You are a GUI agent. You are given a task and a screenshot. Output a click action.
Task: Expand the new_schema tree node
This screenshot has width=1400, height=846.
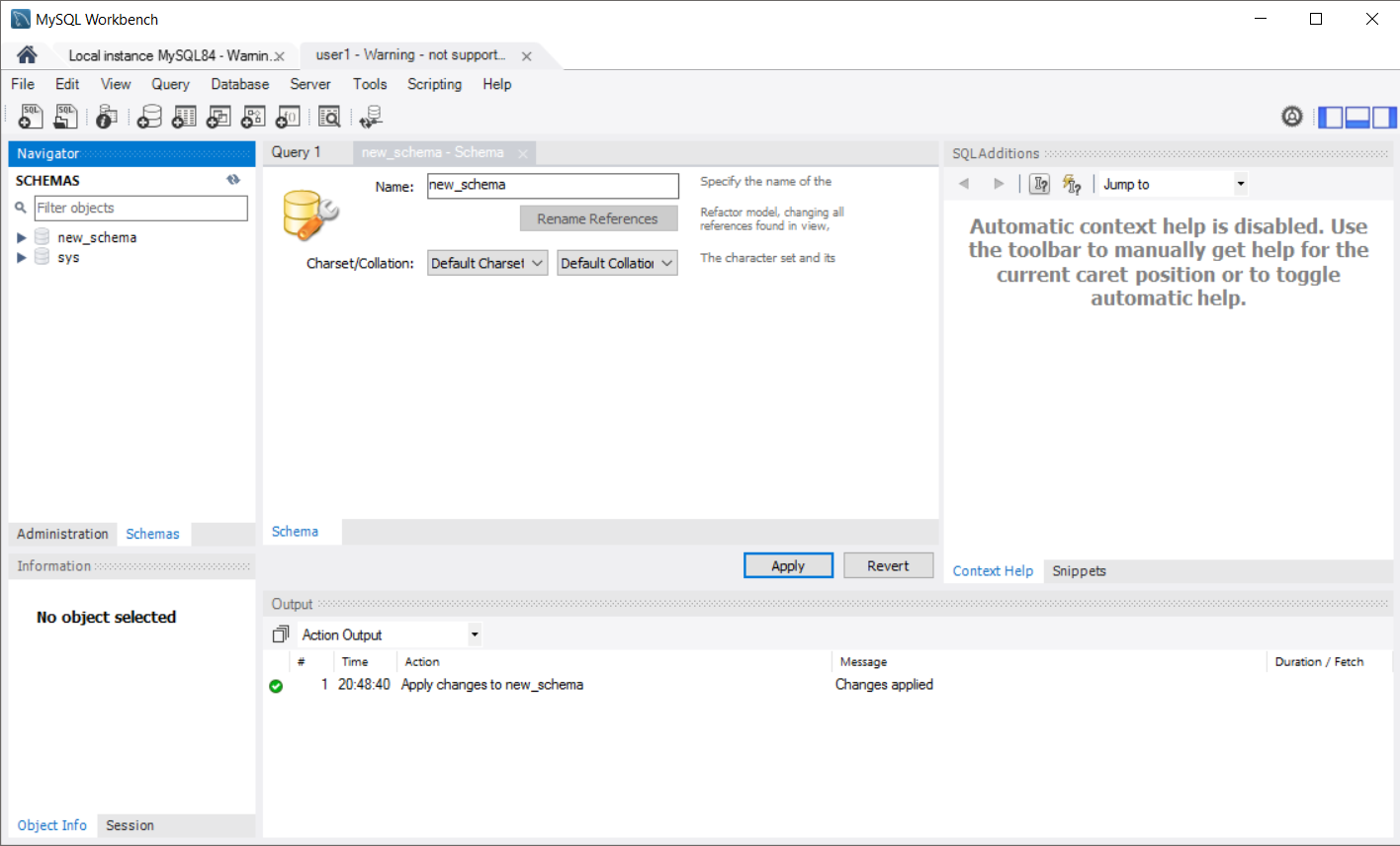click(x=22, y=238)
